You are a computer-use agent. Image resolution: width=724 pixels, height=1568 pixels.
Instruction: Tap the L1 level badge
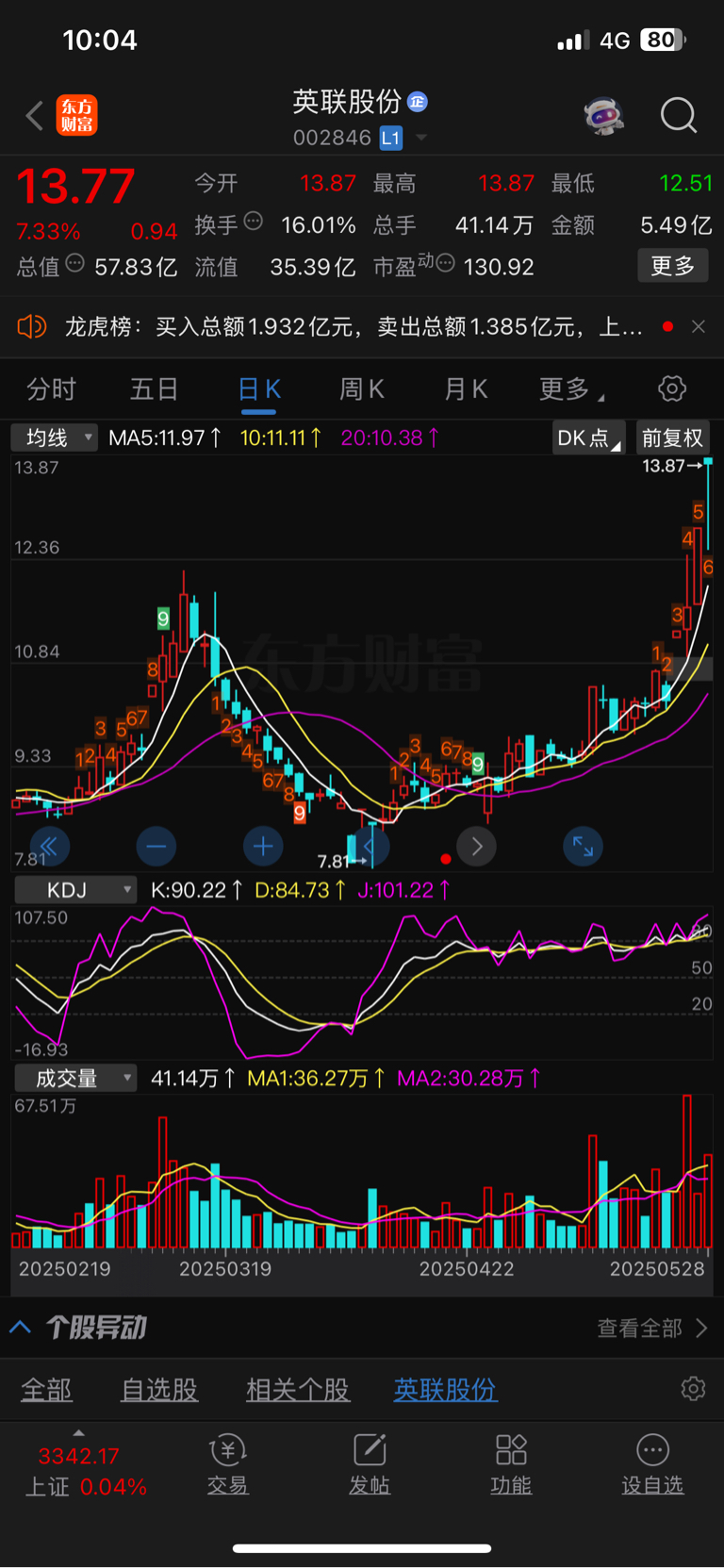(x=391, y=139)
